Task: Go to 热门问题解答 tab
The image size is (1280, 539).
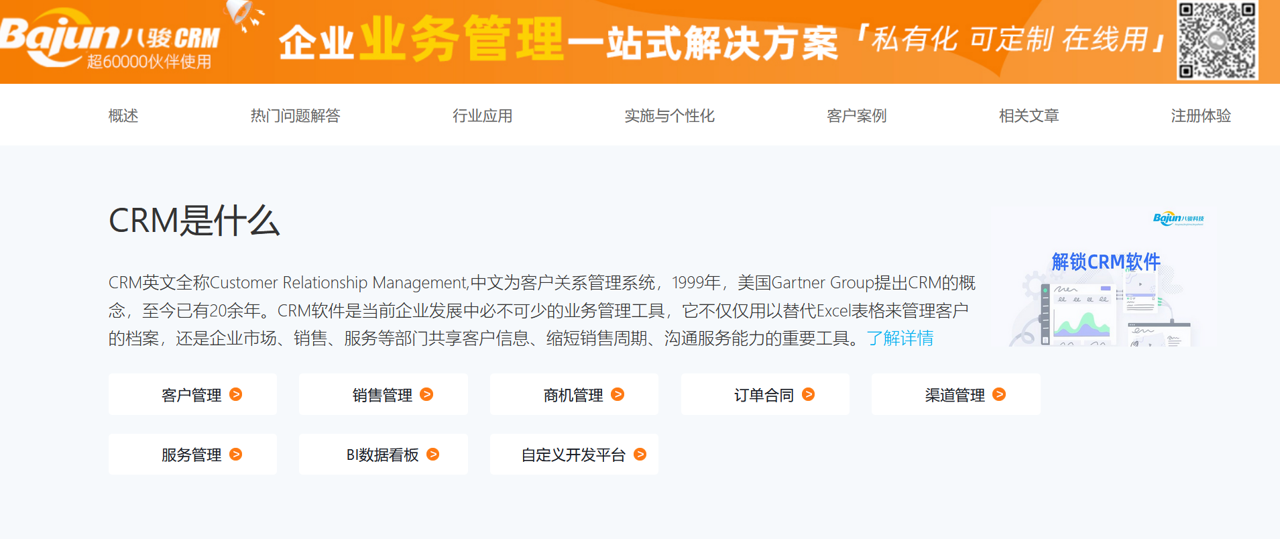Action: (x=295, y=116)
